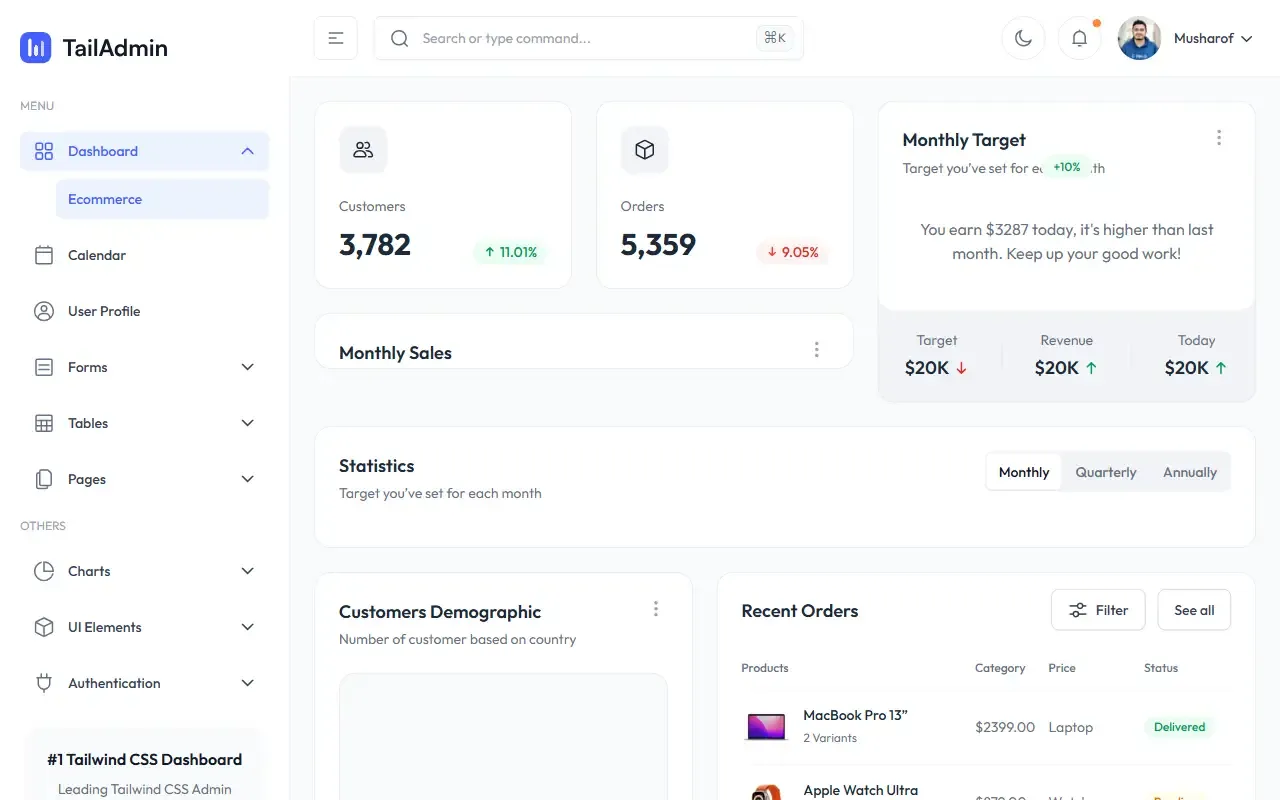Click the Pages icon in sidebar
The image size is (1280, 800).
pyautogui.click(x=44, y=479)
